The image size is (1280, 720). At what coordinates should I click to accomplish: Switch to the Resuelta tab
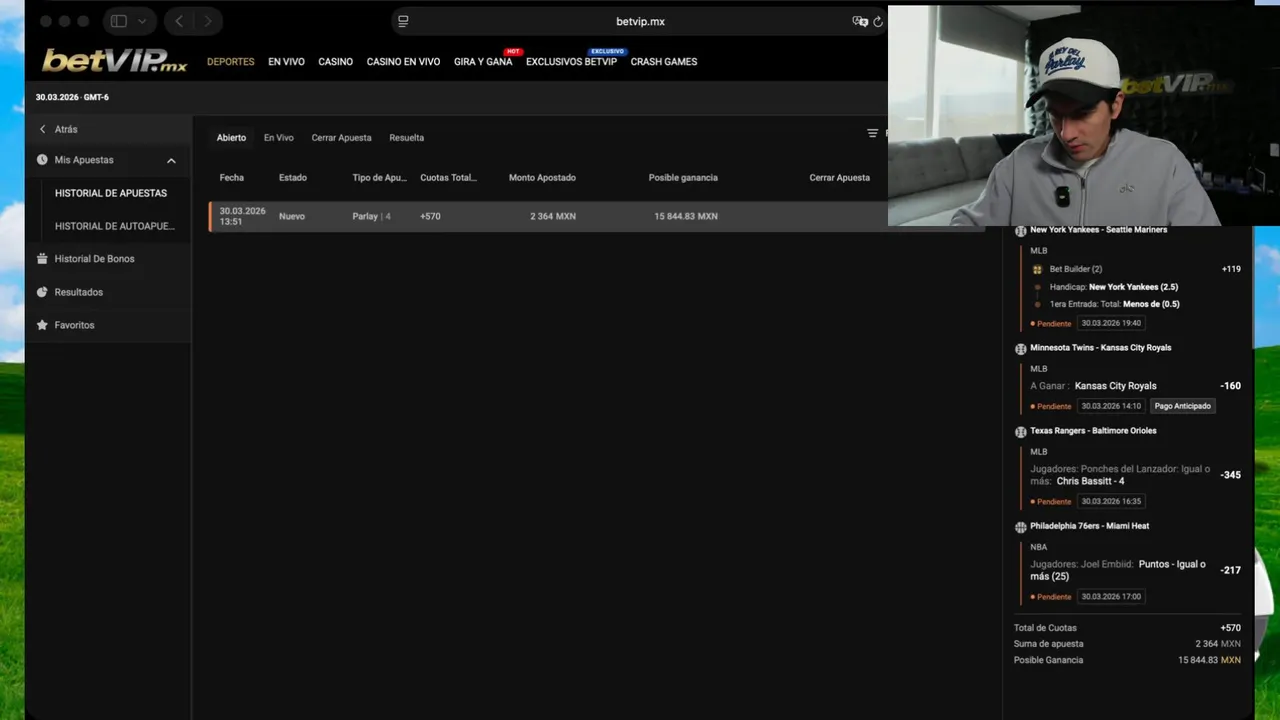[407, 138]
